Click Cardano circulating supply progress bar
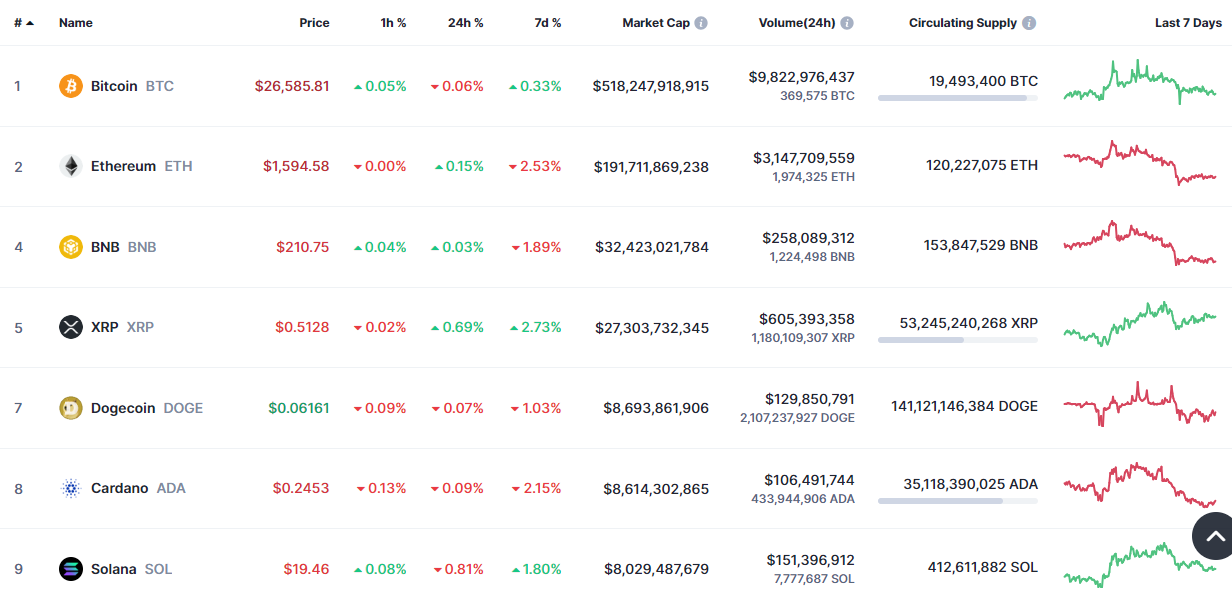Viewport: 1232px width, 592px height. click(x=958, y=501)
